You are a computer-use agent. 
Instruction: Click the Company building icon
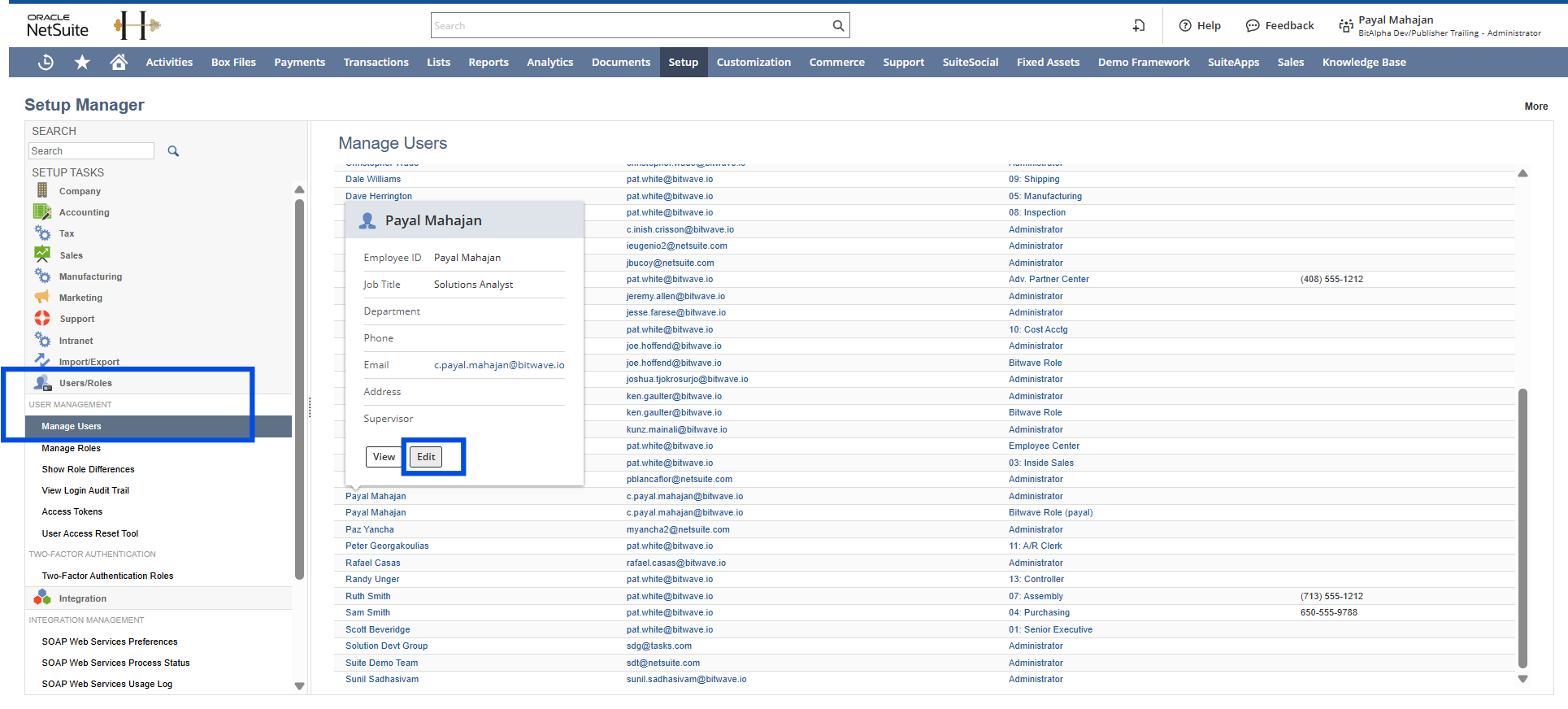(x=42, y=190)
